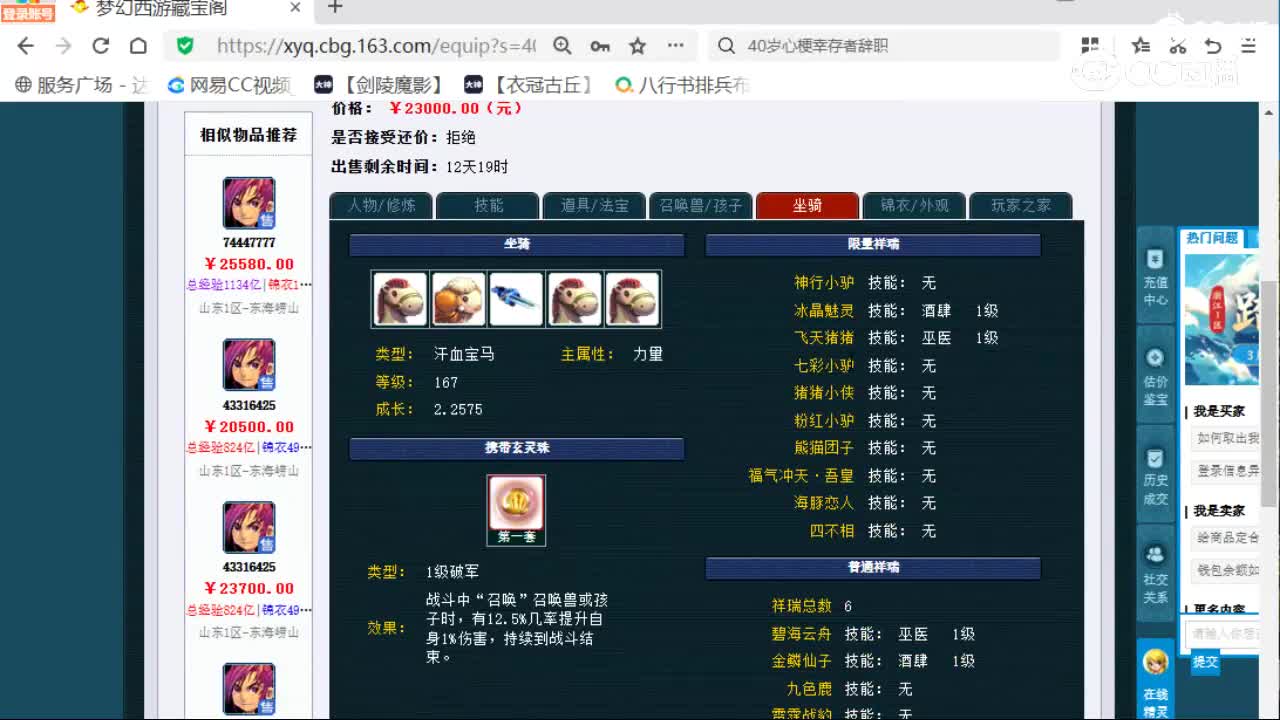
Task: Open the 充值中心 sidebar icon
Action: click(x=1155, y=277)
